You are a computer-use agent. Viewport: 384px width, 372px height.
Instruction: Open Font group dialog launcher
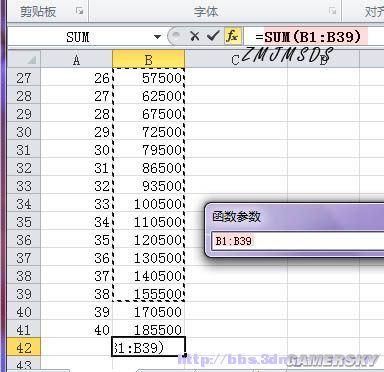click(332, 11)
